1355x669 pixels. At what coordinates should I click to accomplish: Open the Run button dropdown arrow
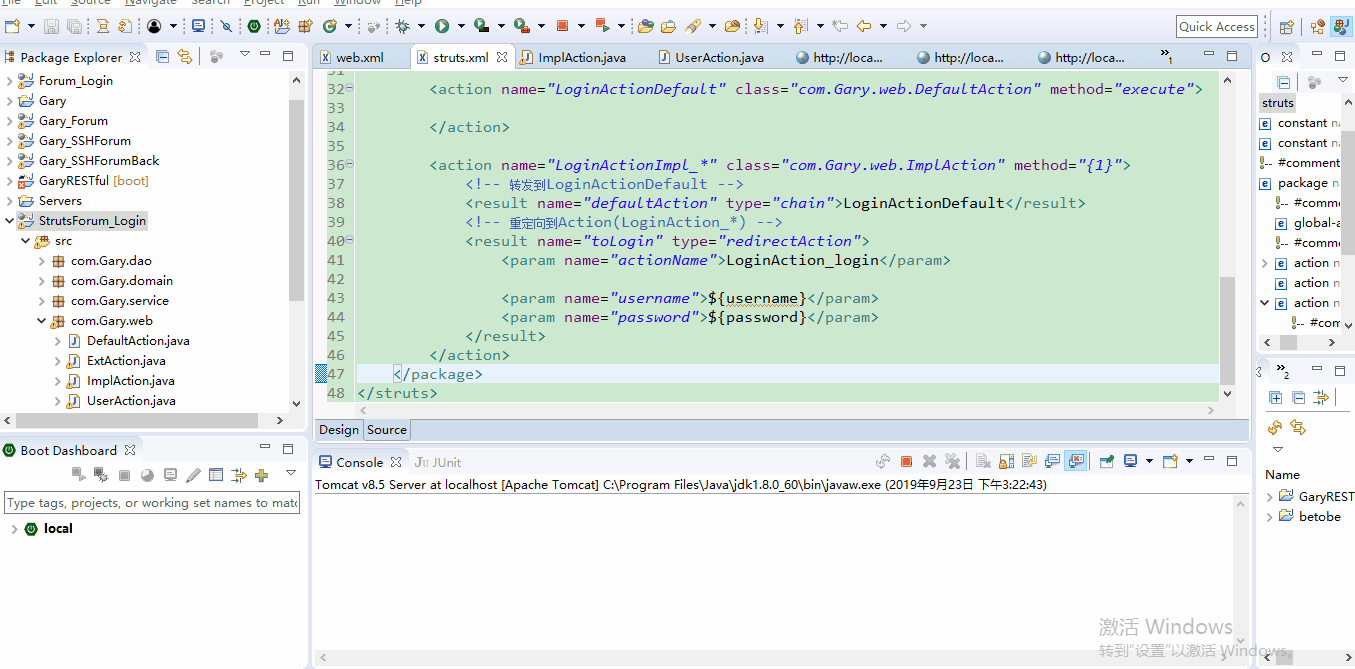point(460,26)
